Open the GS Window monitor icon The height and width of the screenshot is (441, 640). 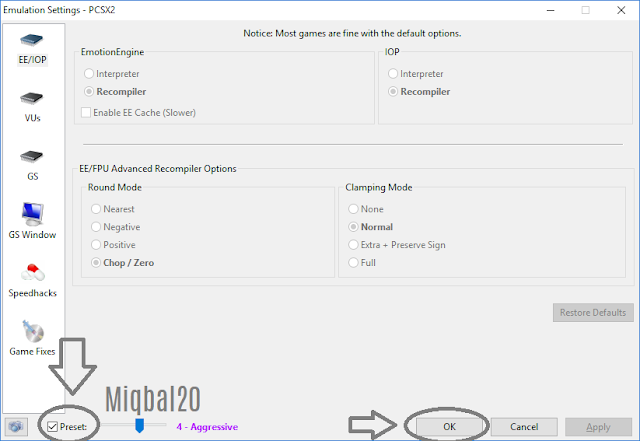[32, 214]
